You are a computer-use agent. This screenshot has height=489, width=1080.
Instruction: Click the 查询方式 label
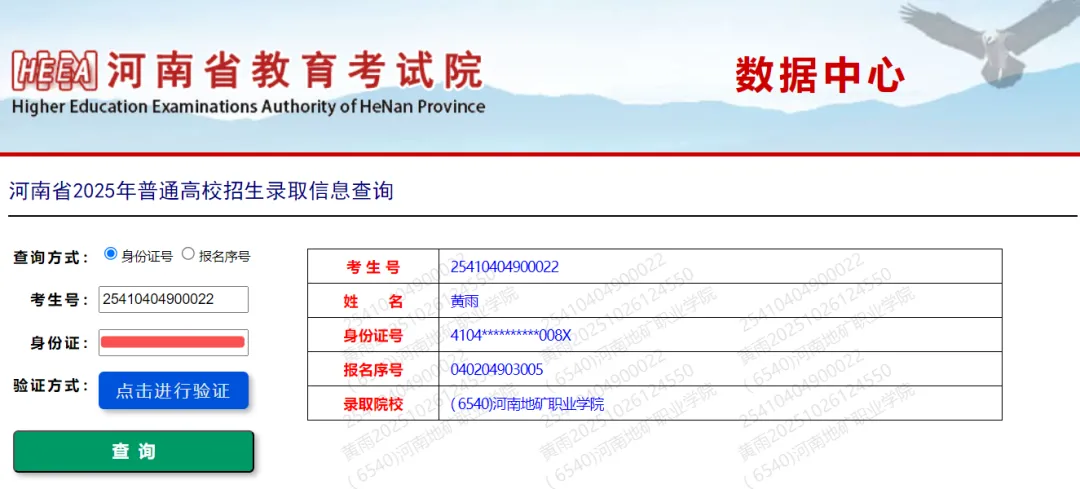click(x=51, y=258)
